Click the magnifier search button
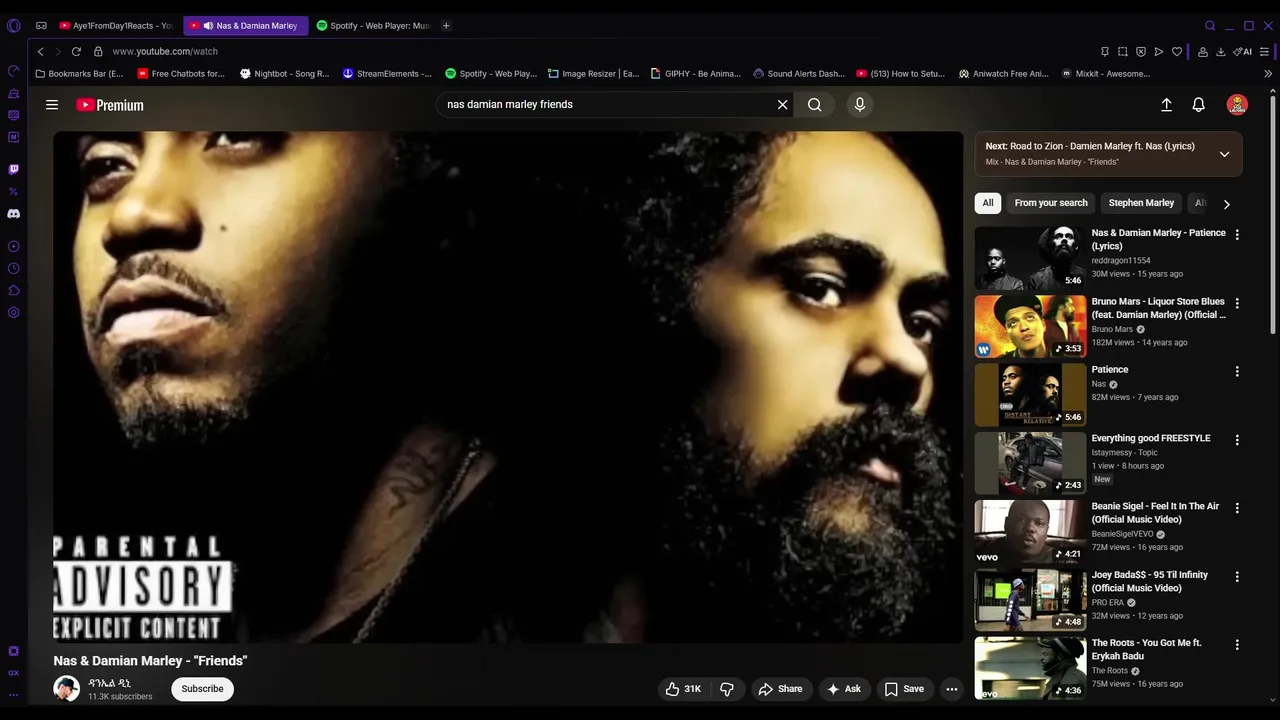The width and height of the screenshot is (1280, 720). 815,104
